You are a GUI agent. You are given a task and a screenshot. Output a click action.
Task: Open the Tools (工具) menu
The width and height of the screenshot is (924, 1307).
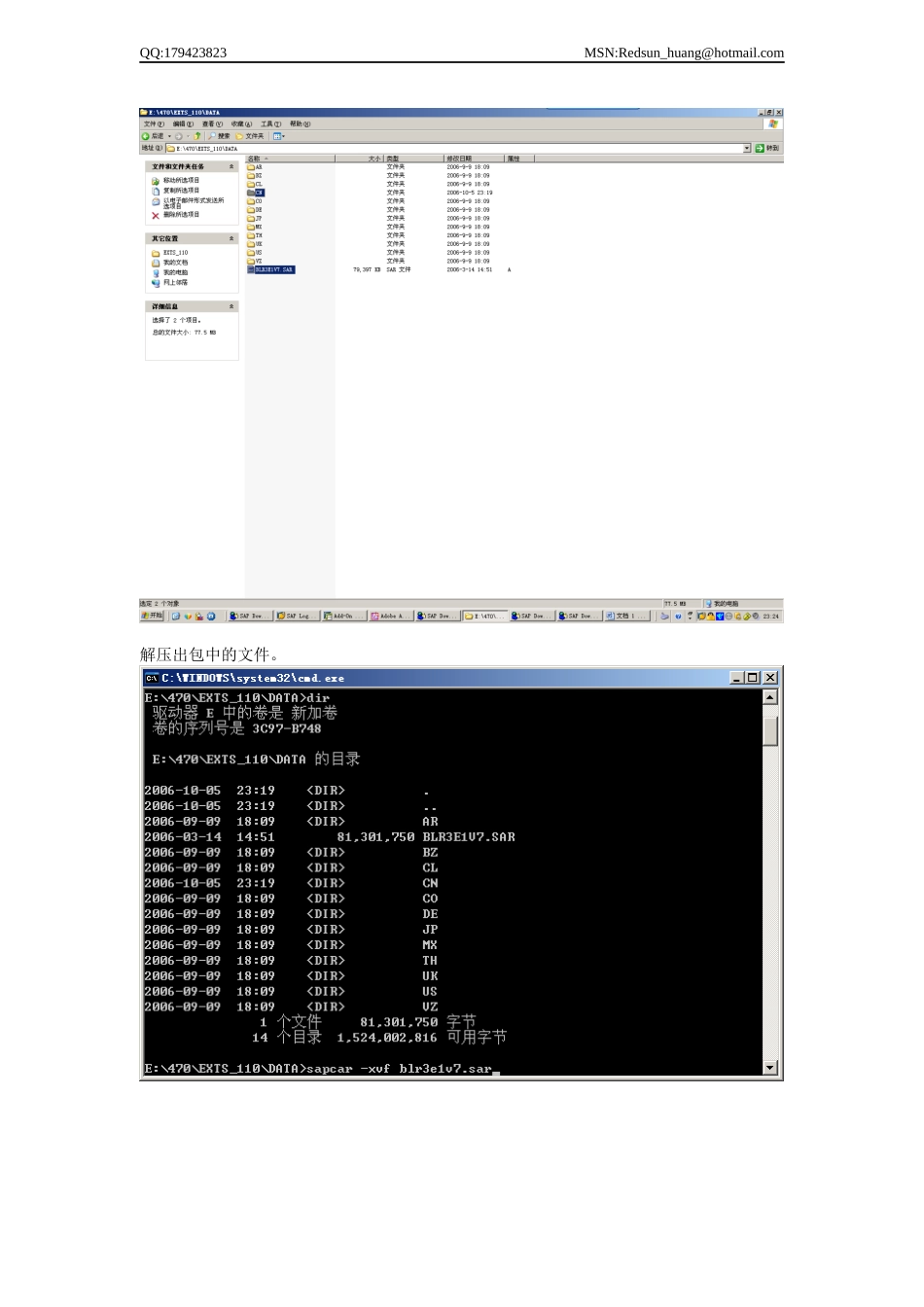[270, 124]
